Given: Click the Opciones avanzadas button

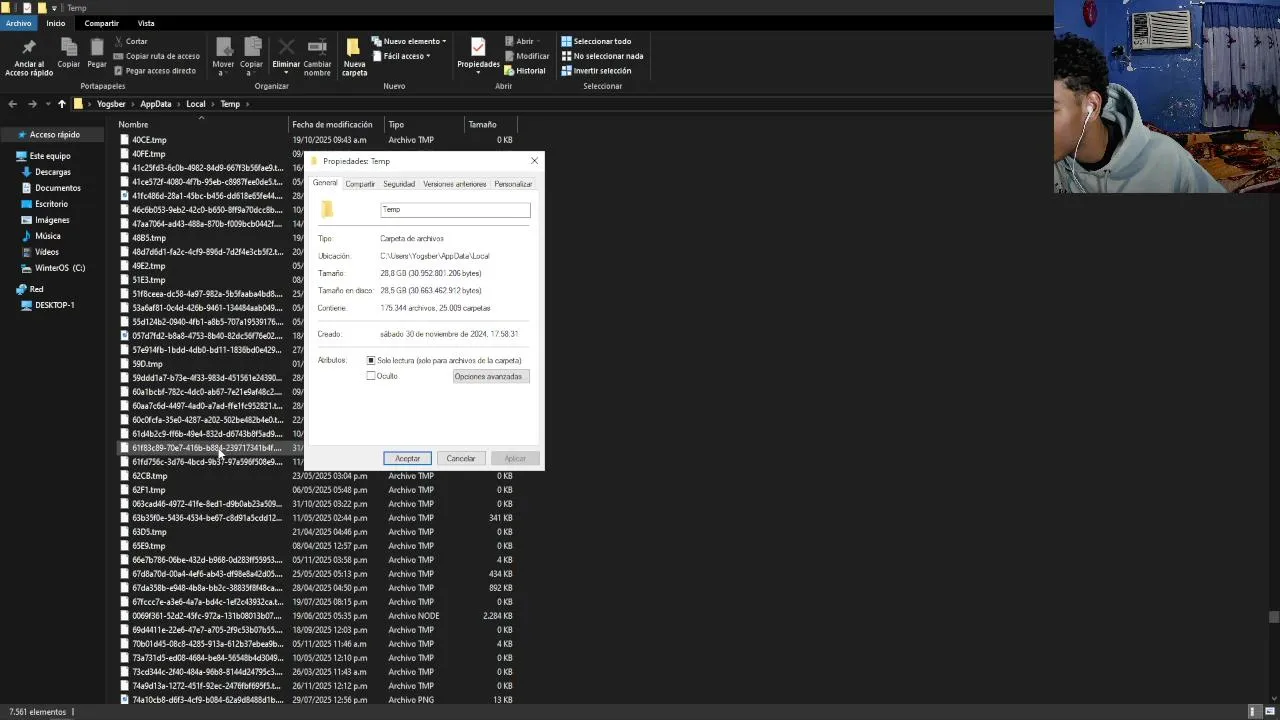Looking at the screenshot, I should point(491,376).
